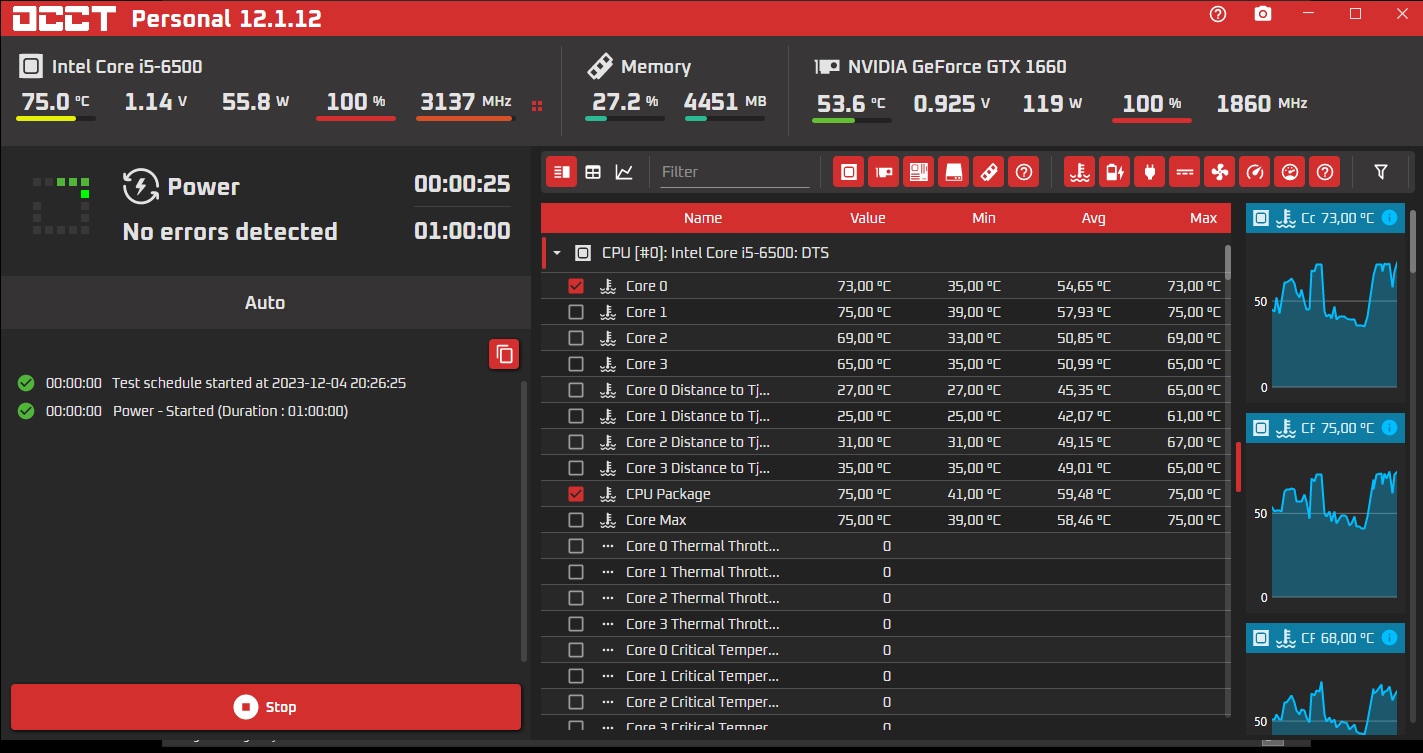
Task: Toggle the unknown sensor type question-mark filter
Action: tap(1325, 172)
